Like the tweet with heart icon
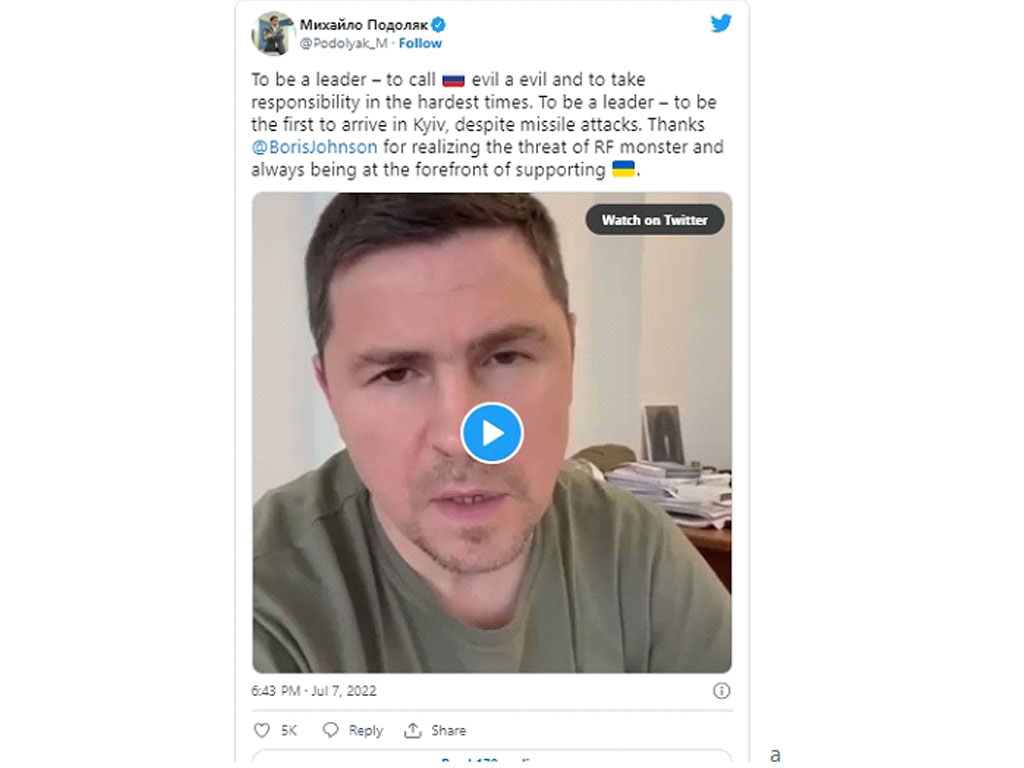 (x=261, y=730)
